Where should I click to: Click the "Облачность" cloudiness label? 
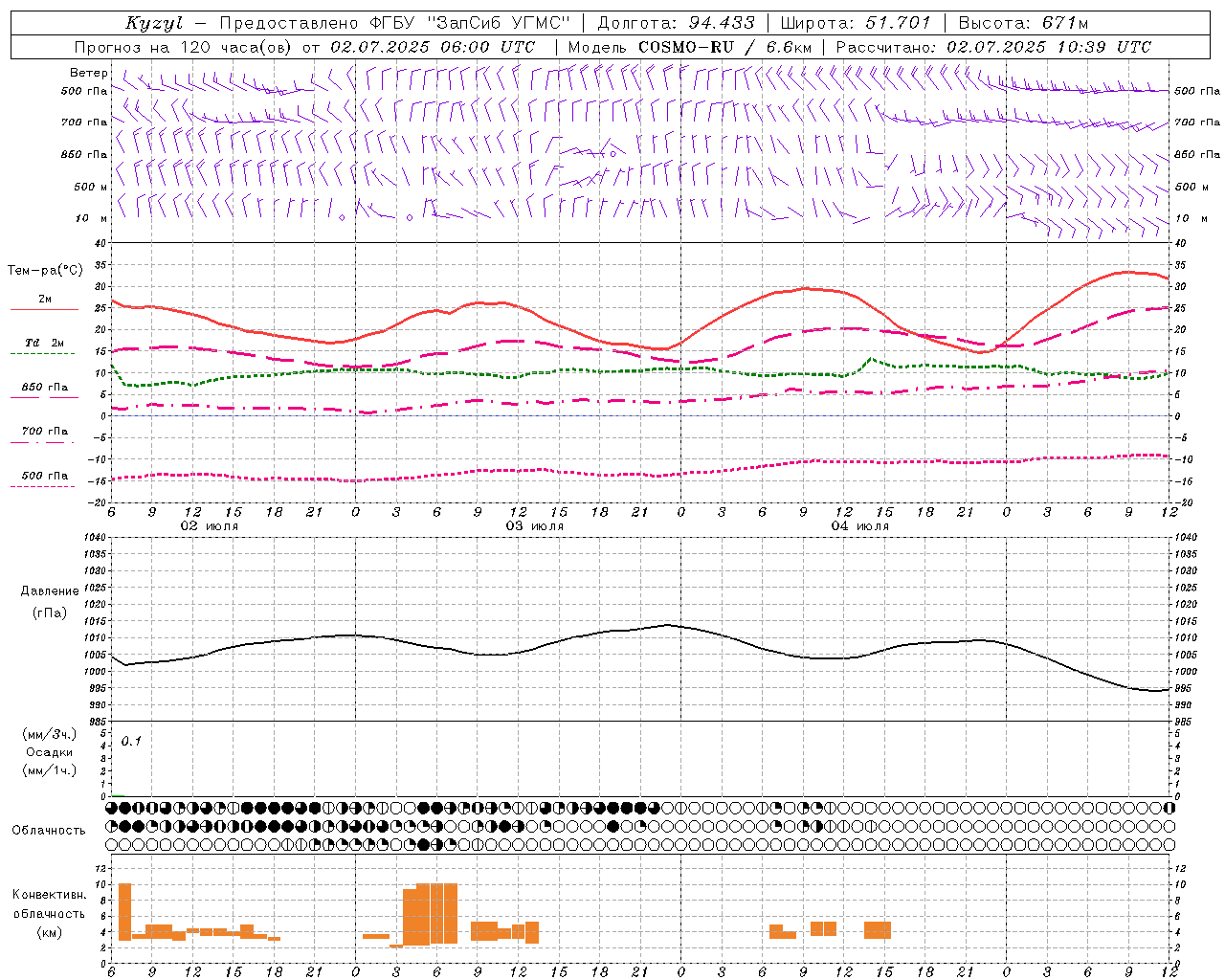(x=49, y=830)
